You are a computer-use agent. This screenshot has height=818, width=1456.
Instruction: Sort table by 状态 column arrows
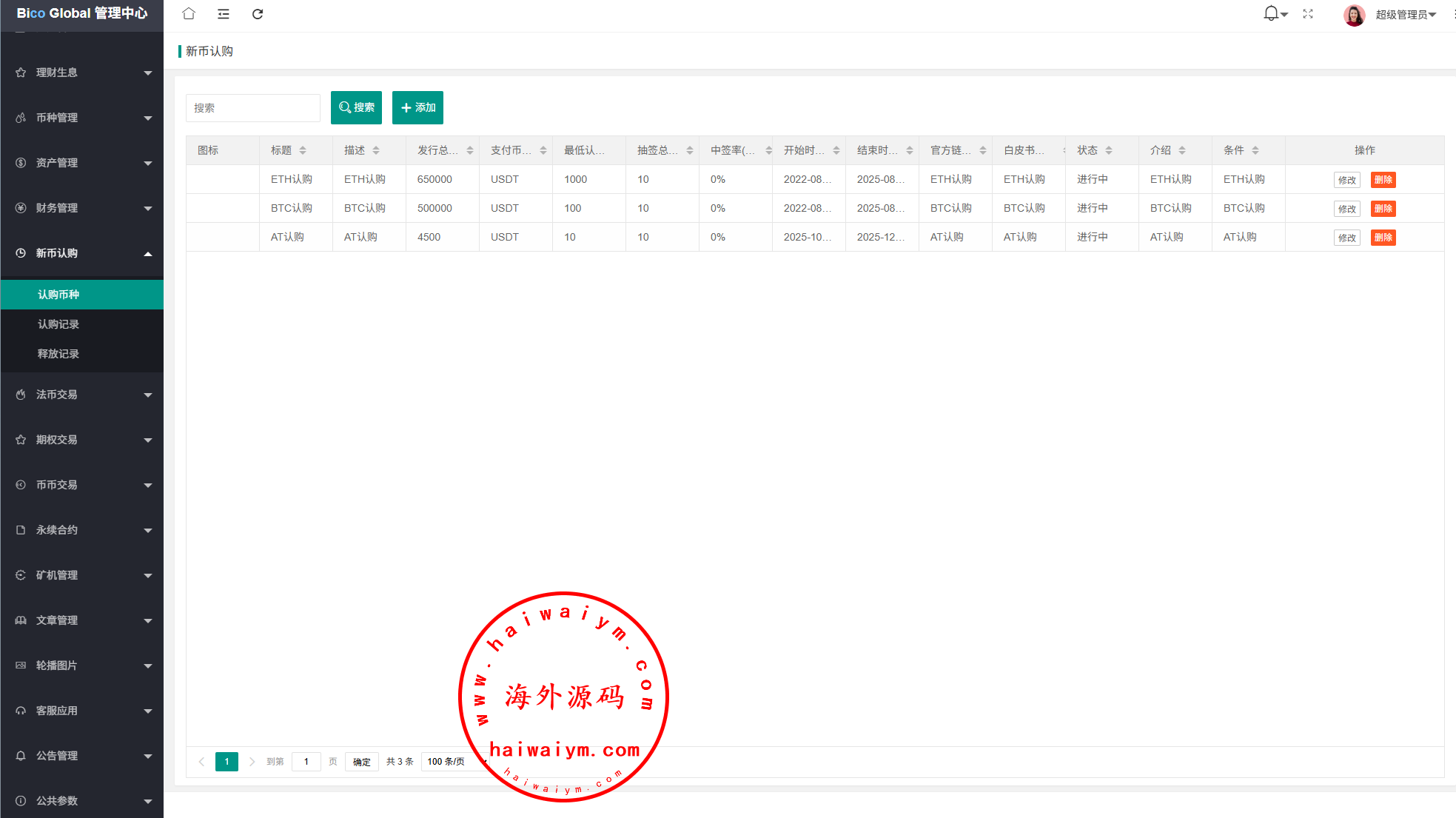point(1109,150)
